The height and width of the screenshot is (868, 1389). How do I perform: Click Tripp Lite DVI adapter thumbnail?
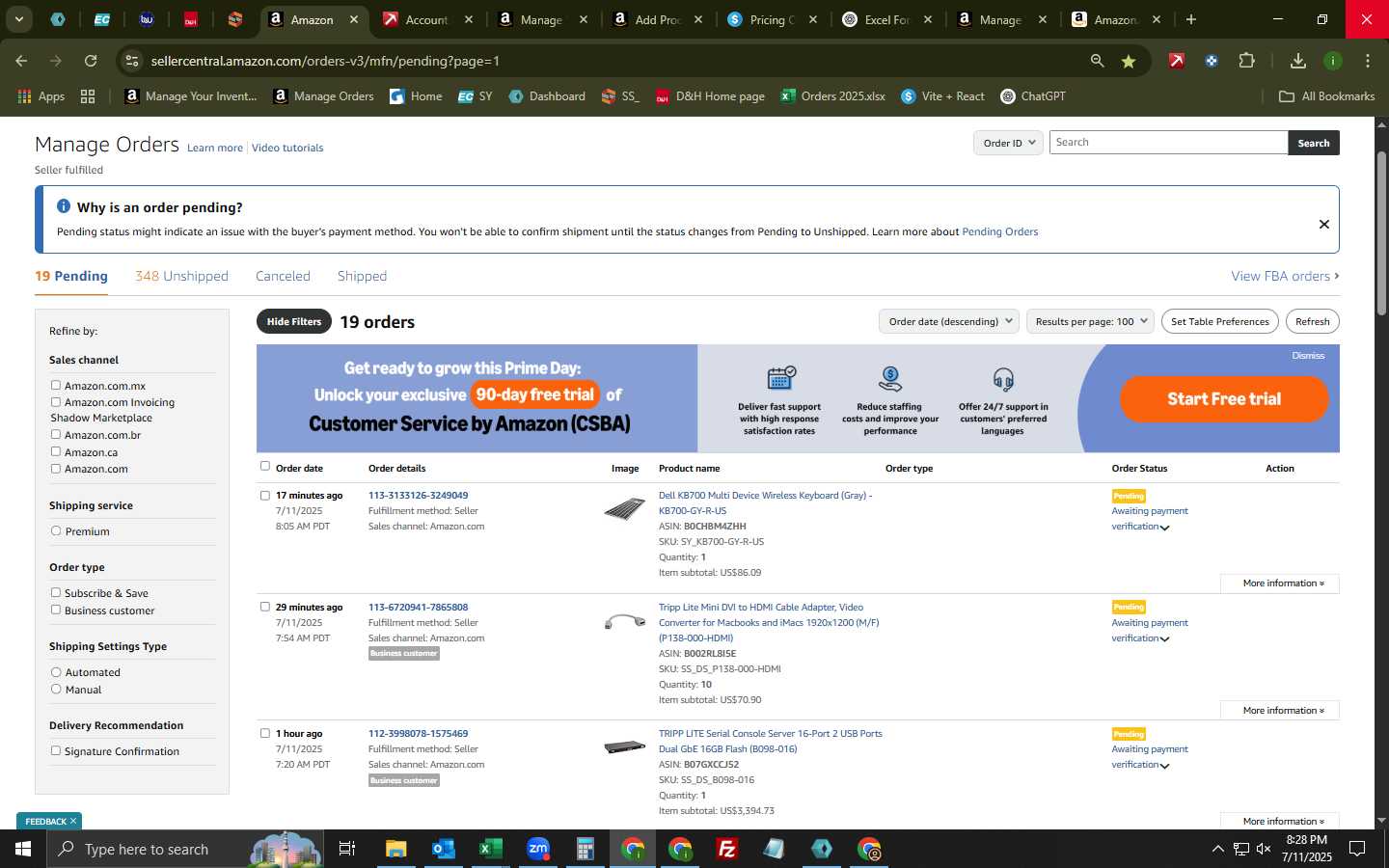[x=625, y=621]
